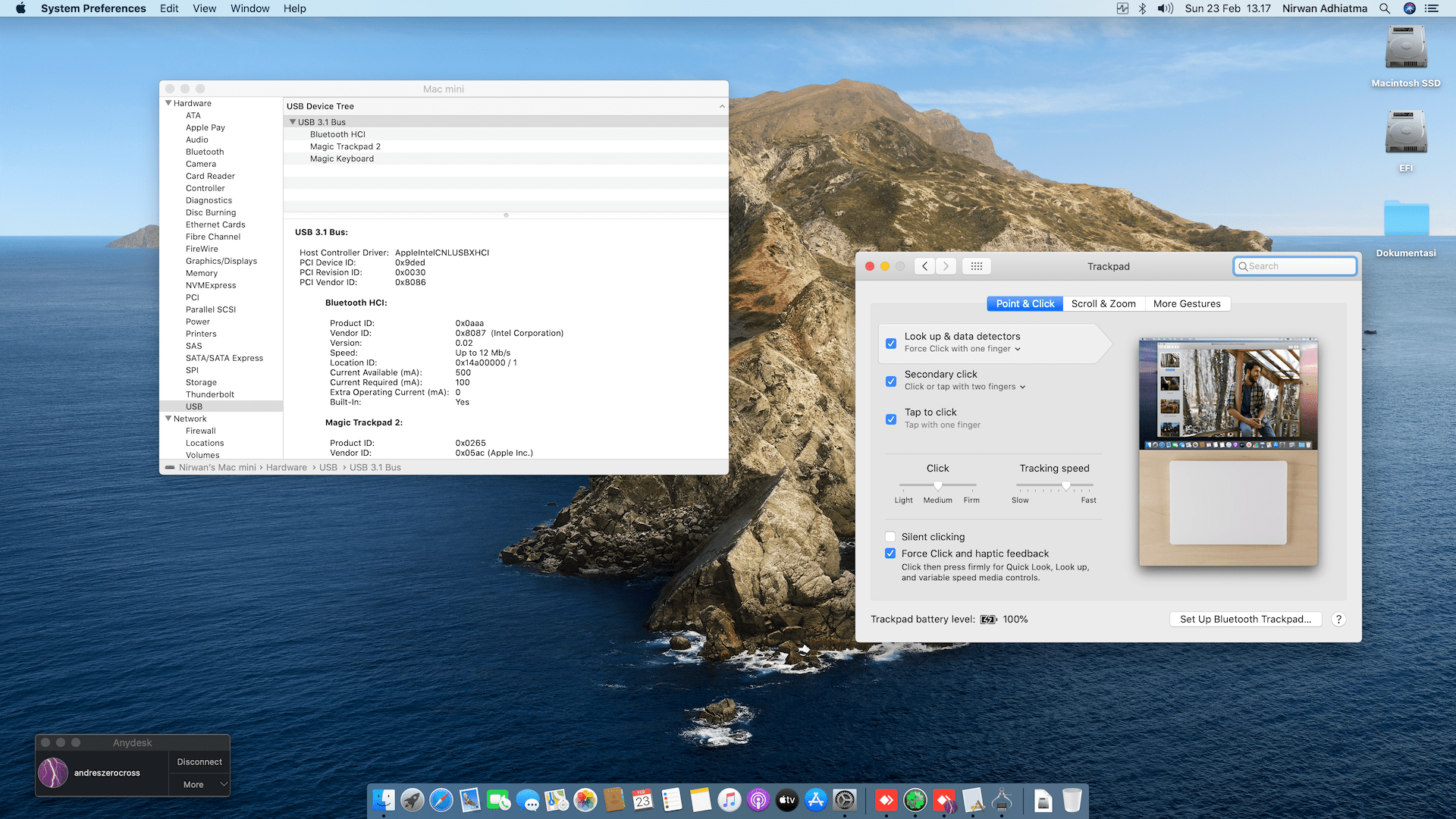The width and height of the screenshot is (1456, 819).
Task: Click System Preferences gear in Dock
Action: coord(845,800)
